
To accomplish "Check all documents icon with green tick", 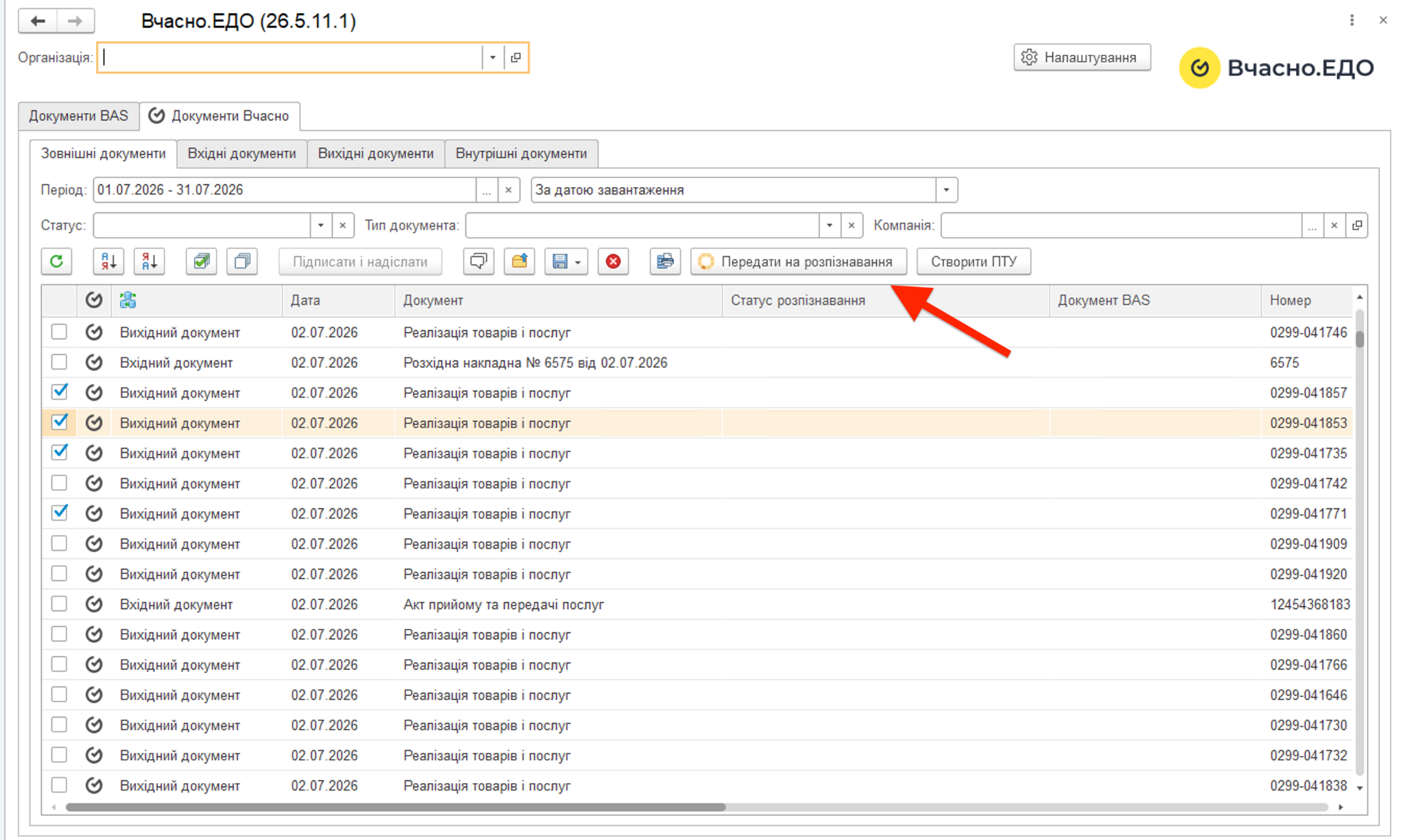I will [x=202, y=261].
